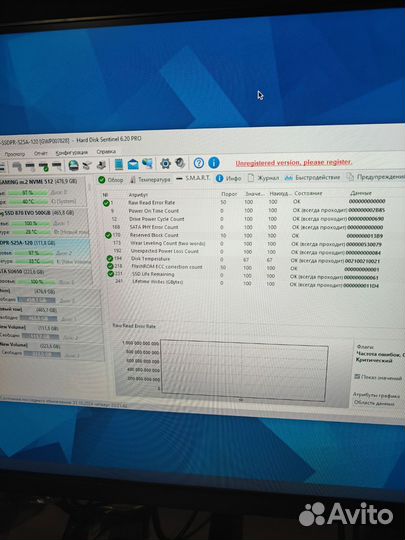405x540 pixels.
Task: Click the blue notebook report toolbar icon
Action: [x=119, y=165]
